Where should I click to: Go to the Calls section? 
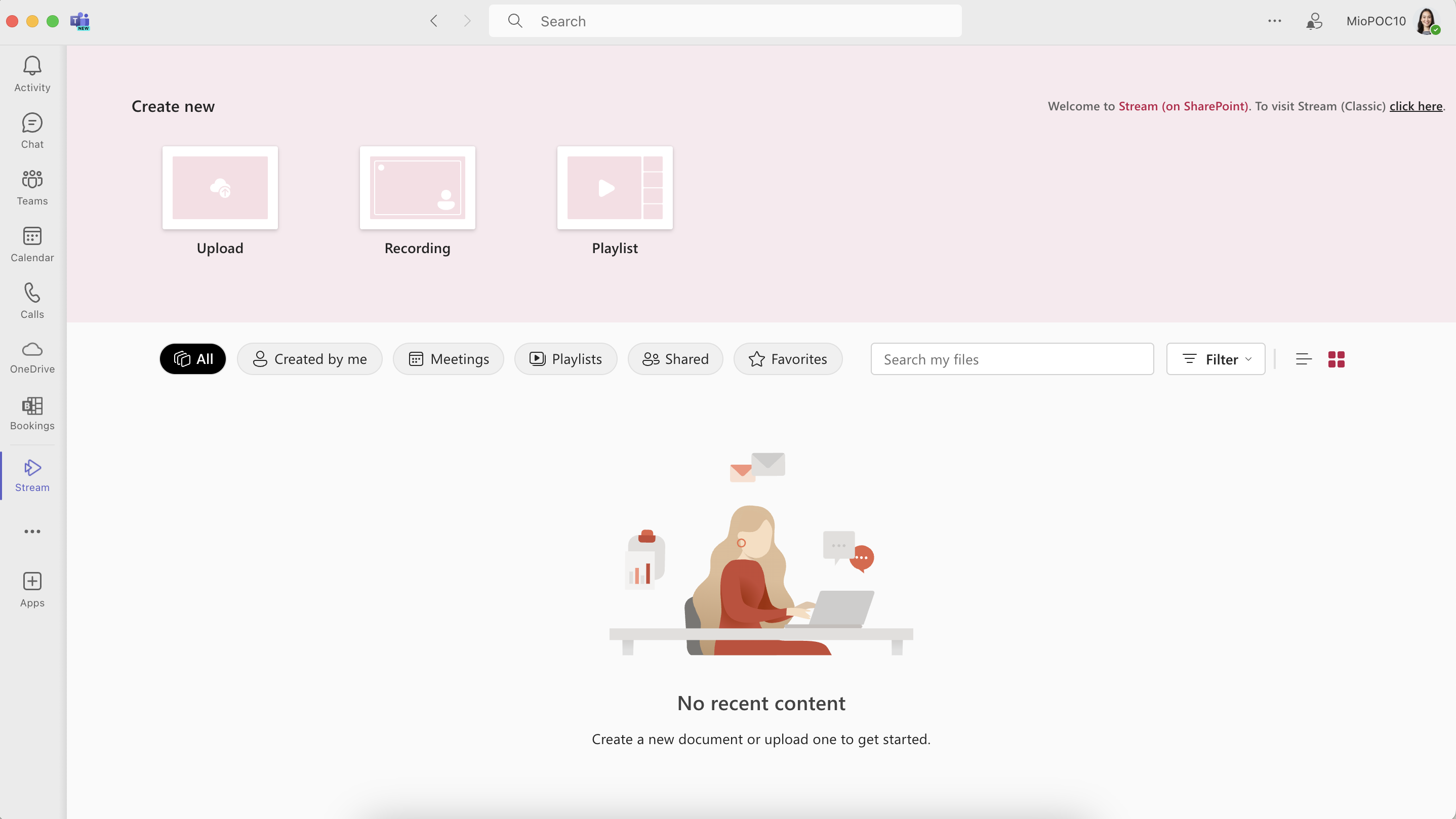tap(32, 300)
